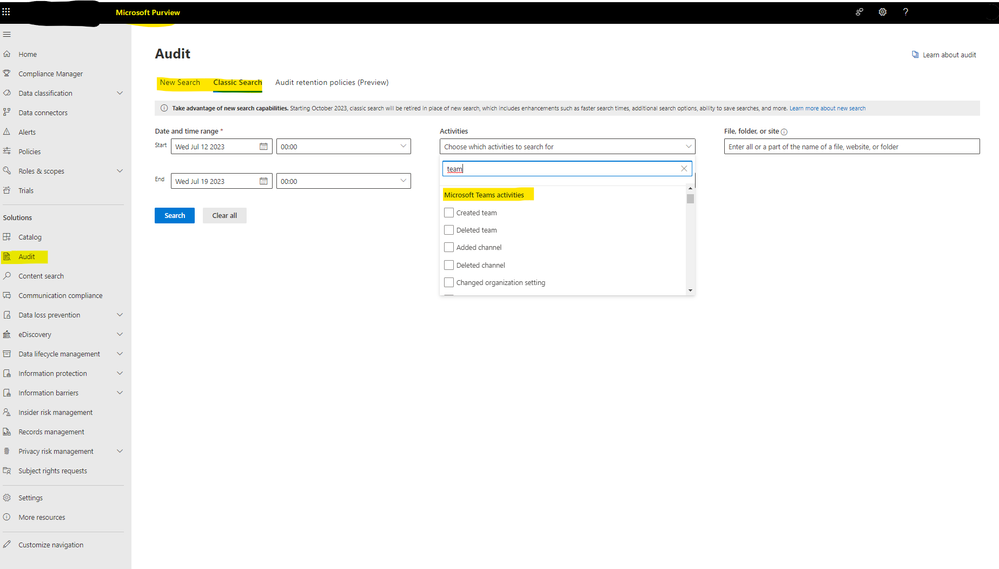Open More resources in the sidebar
This screenshot has width=999, height=569.
tap(41, 517)
